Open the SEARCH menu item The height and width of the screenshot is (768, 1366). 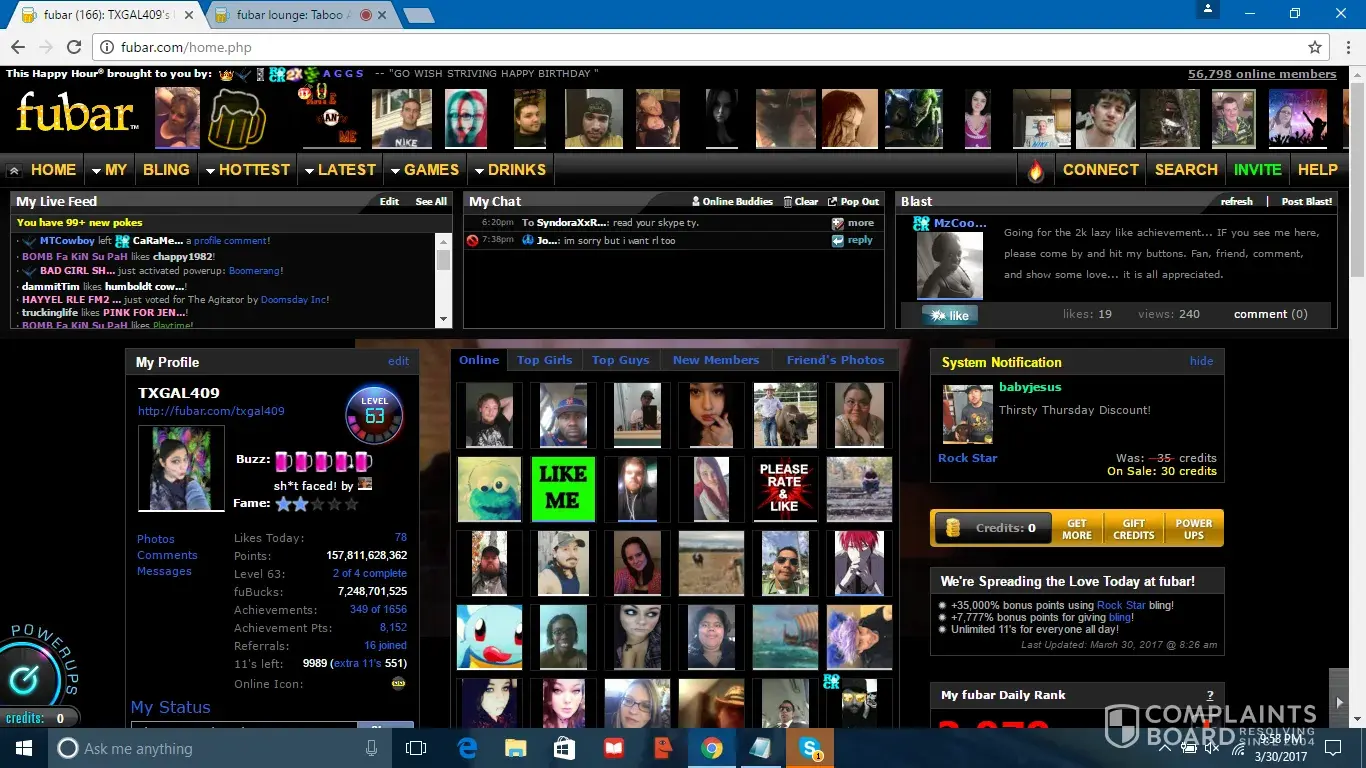click(x=1186, y=170)
